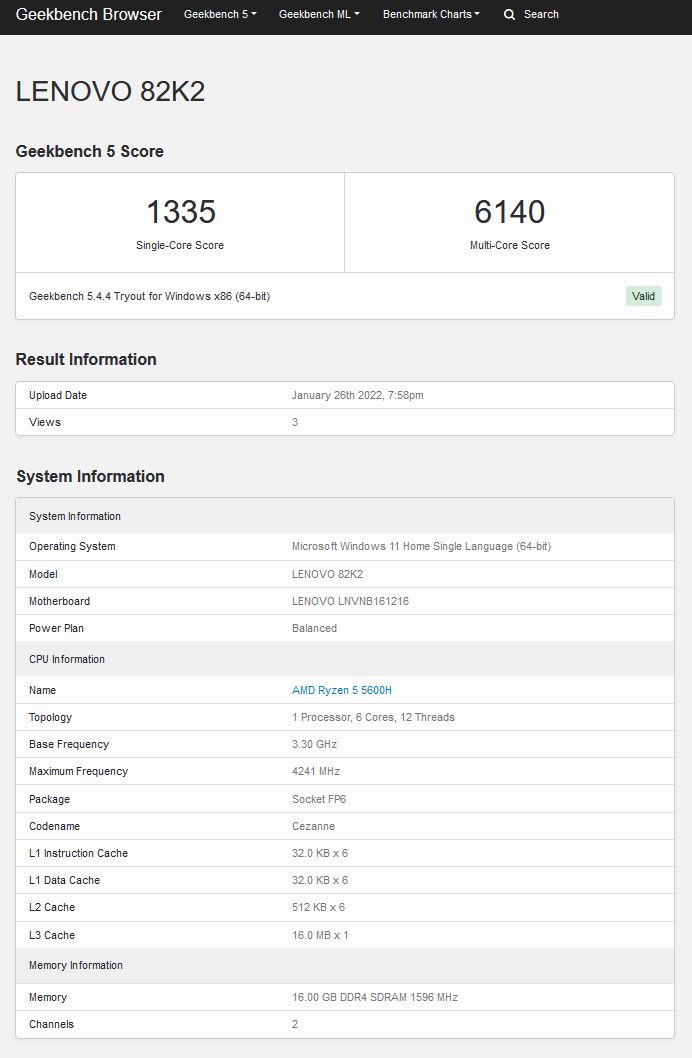
Task: Click motherboard value LENOVO LNVNB161216
Action: point(350,601)
